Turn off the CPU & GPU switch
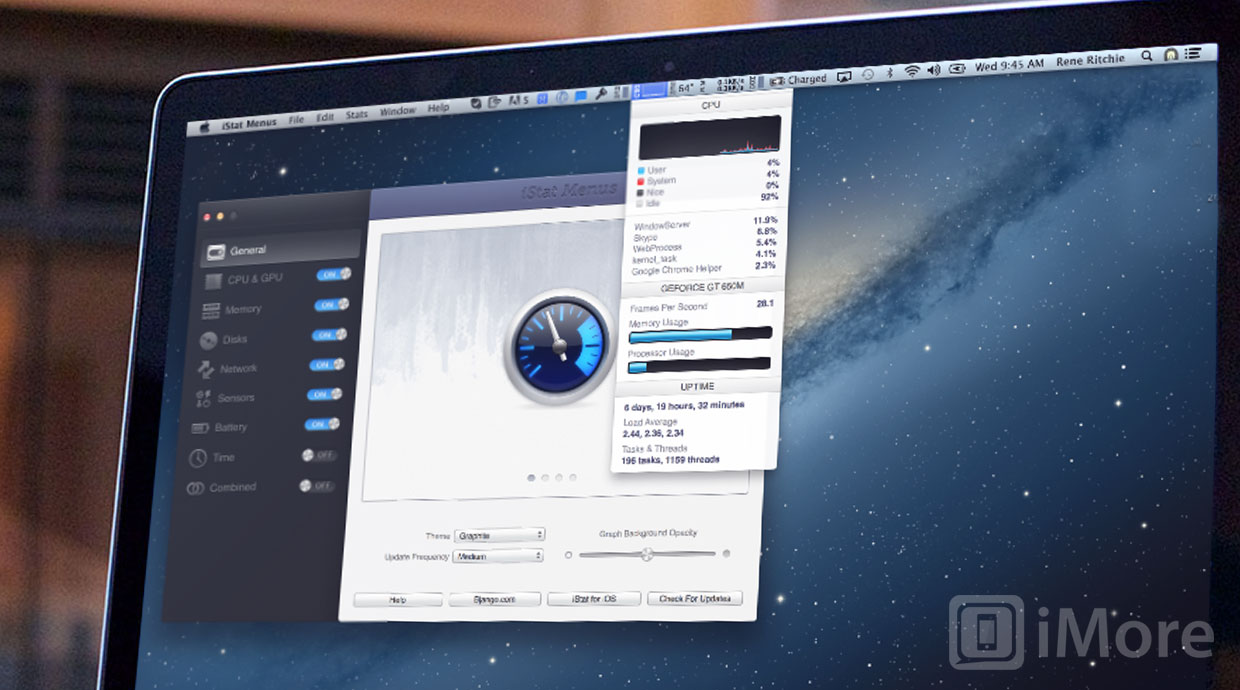This screenshot has height=690, width=1240. (333, 274)
